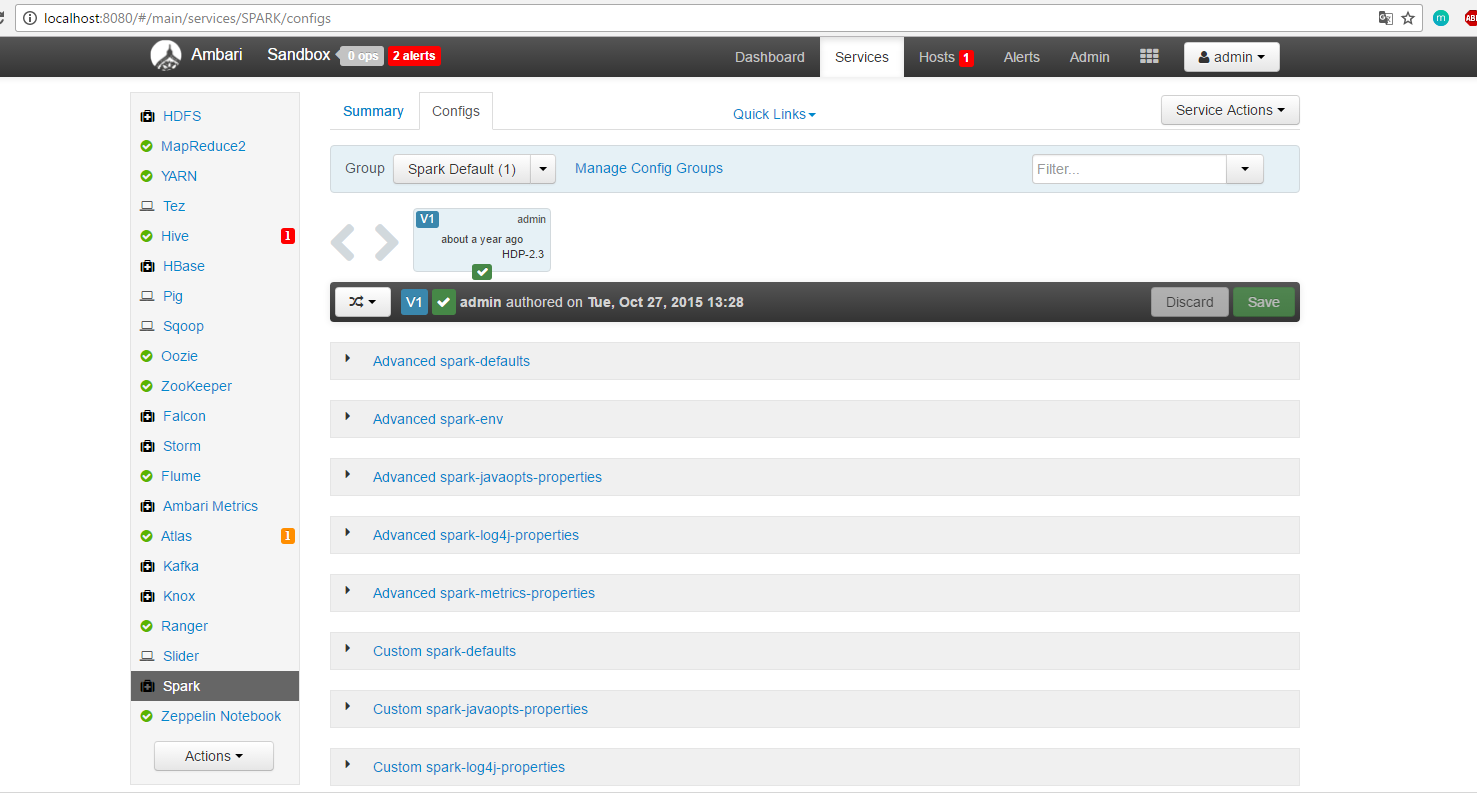The height and width of the screenshot is (793, 1477).
Task: Click the maintenance icon next to HDFS
Action: pyautogui.click(x=145, y=116)
